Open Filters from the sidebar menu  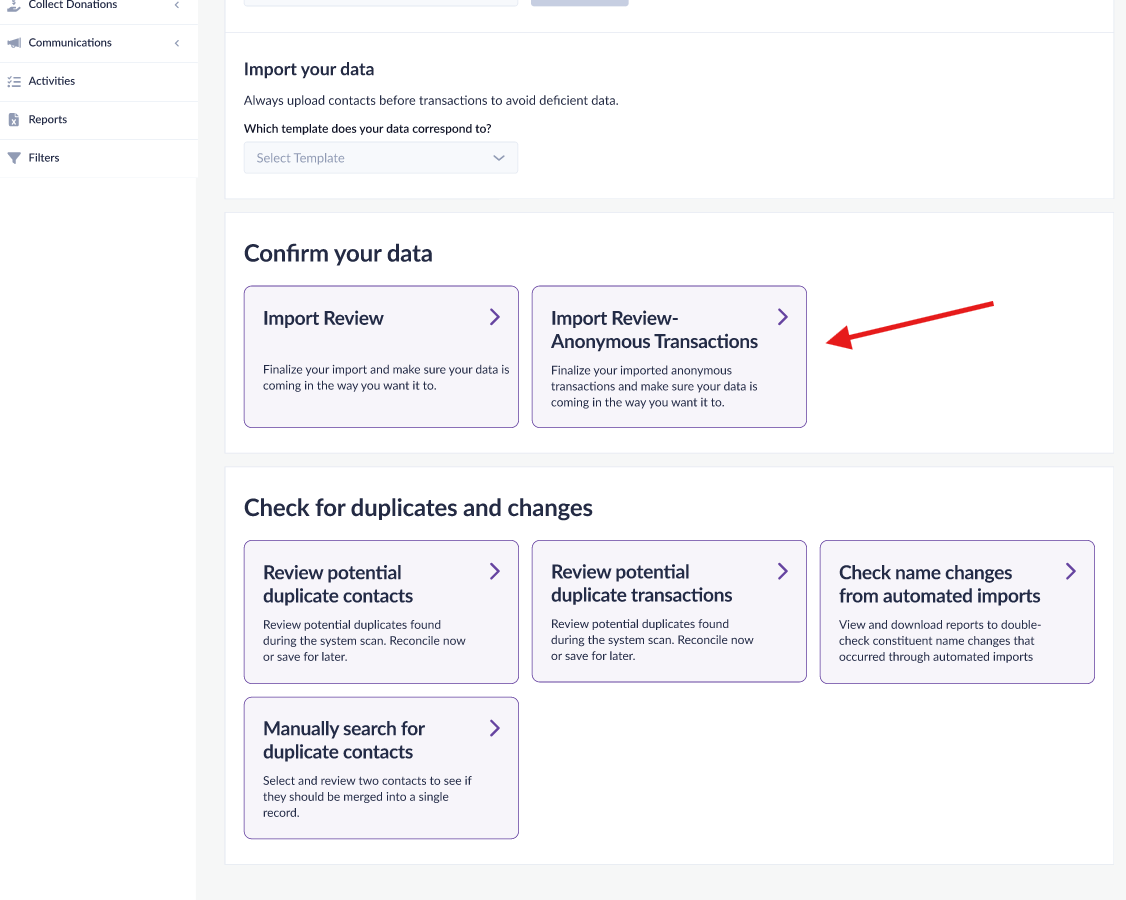pos(44,158)
